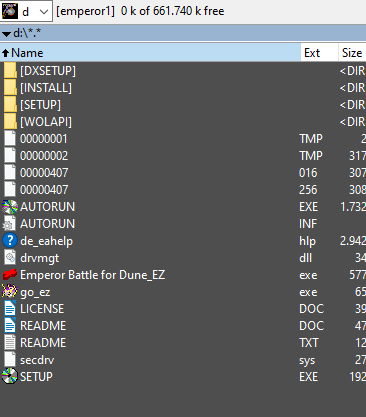Click the AUTORUN EXE disc icon
Viewport: 366px width, 417px height.
(10, 207)
